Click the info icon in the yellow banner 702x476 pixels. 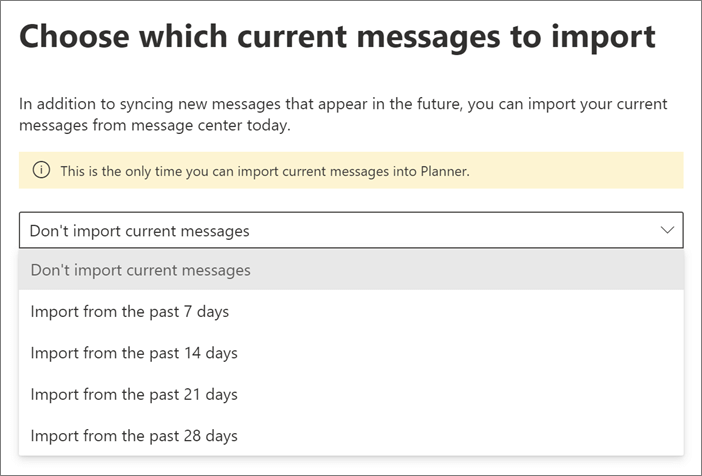tap(41, 171)
